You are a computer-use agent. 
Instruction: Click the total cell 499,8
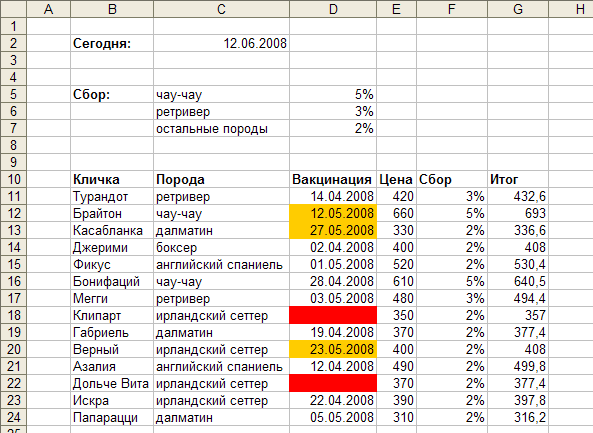[518, 367]
